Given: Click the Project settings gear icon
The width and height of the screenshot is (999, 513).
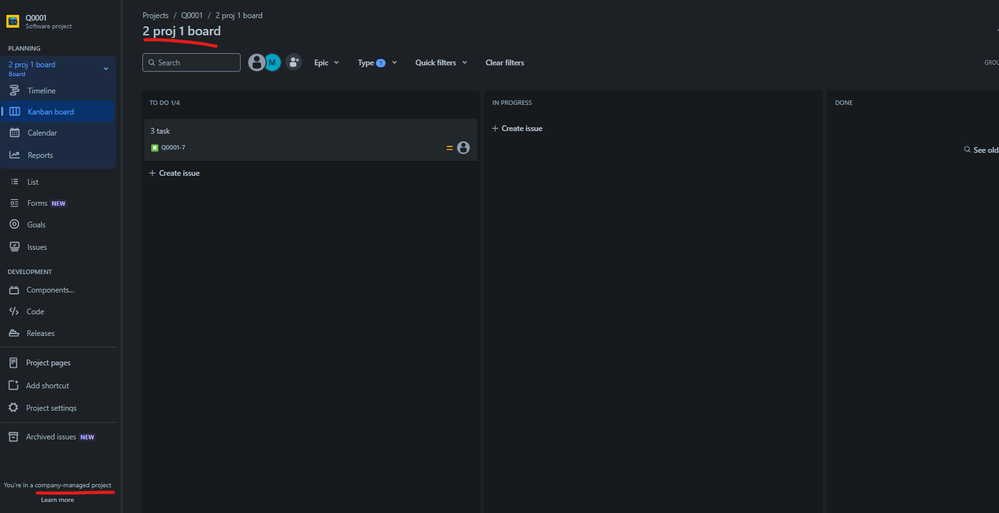Looking at the screenshot, I should (13, 407).
